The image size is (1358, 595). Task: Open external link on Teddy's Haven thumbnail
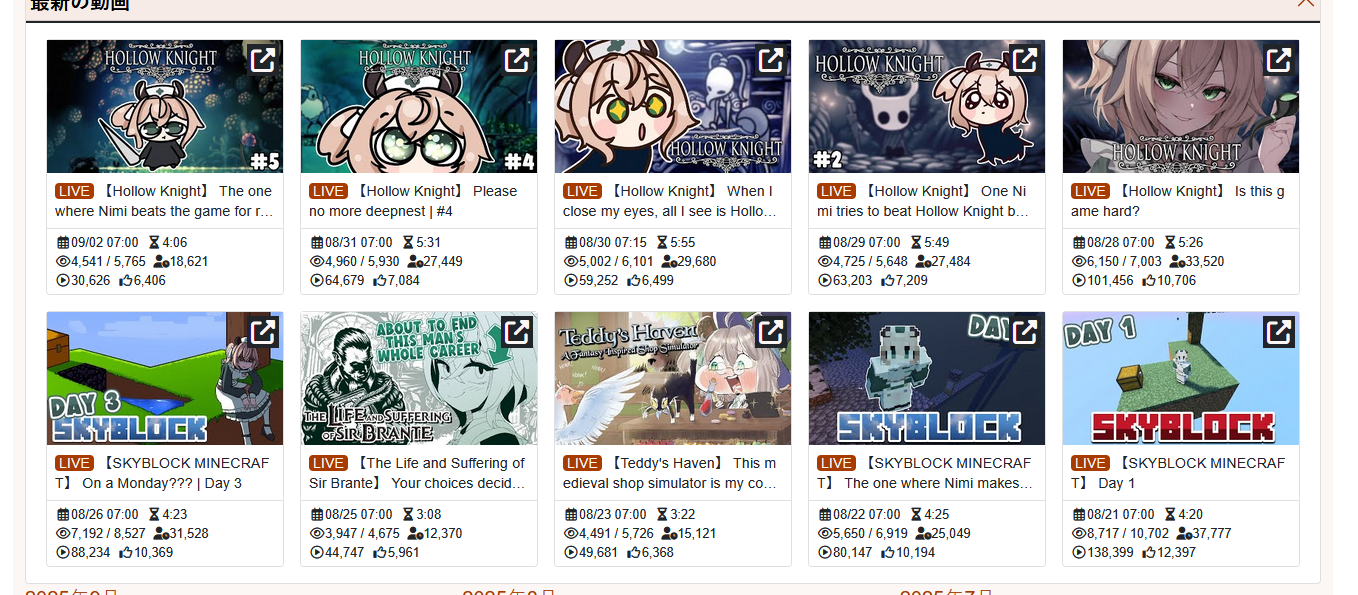pos(770,332)
